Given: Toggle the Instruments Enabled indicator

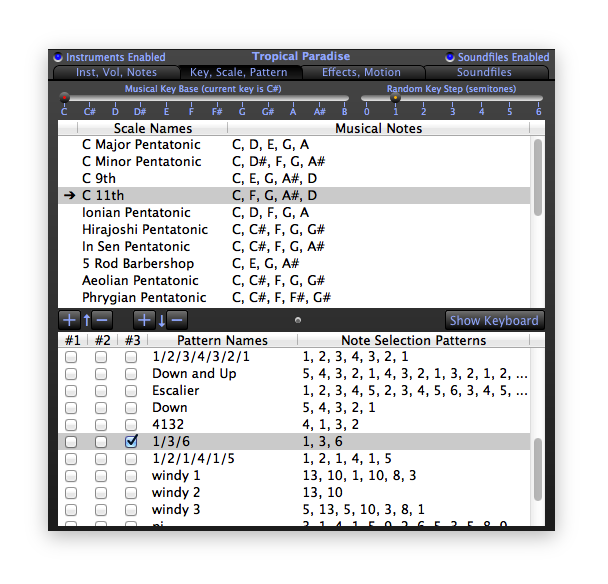Looking at the screenshot, I should [x=58, y=57].
